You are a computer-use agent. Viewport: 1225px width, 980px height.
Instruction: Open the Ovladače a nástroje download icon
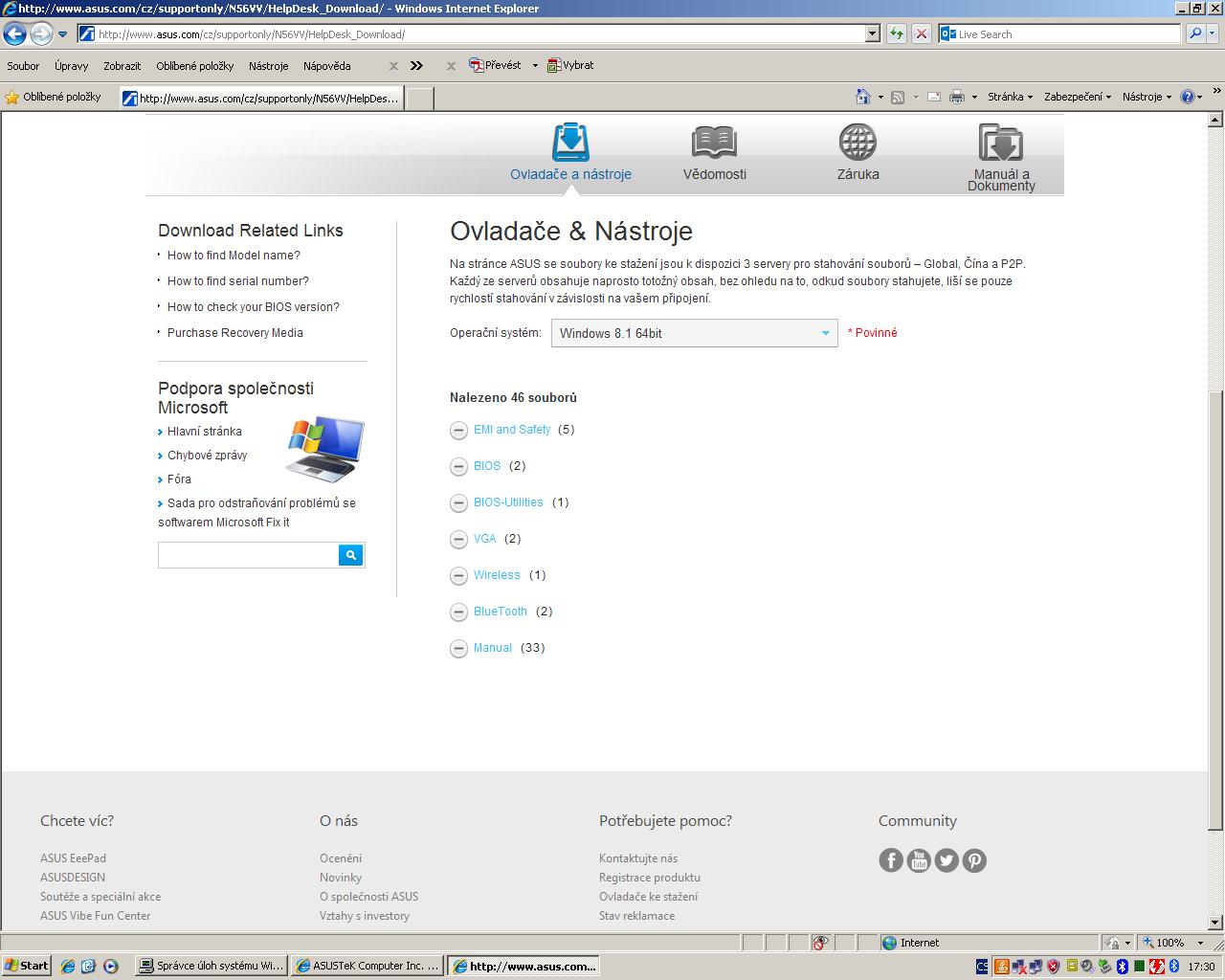click(x=570, y=142)
